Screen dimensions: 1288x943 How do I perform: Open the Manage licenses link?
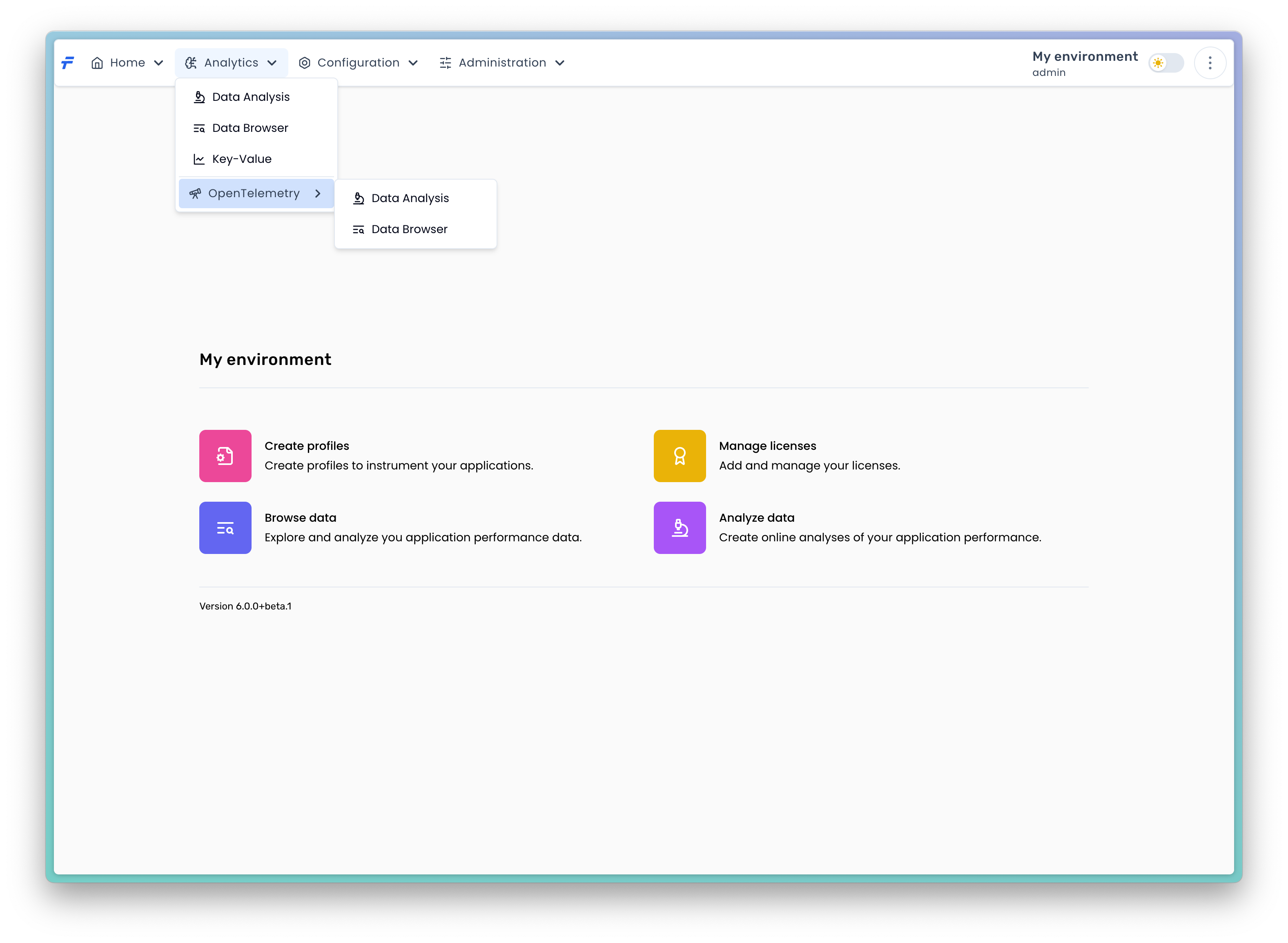click(767, 446)
